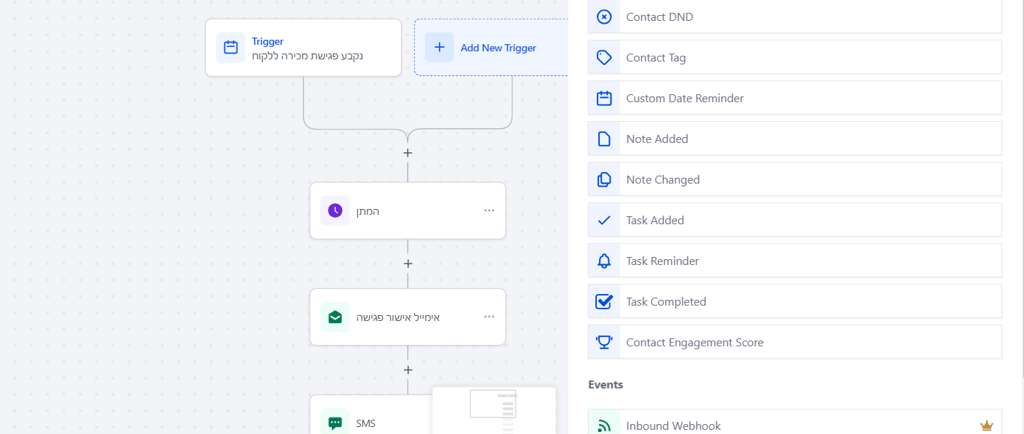The width and height of the screenshot is (1024, 434).
Task: Select the SMS step card
Action: pyautogui.click(x=370, y=415)
